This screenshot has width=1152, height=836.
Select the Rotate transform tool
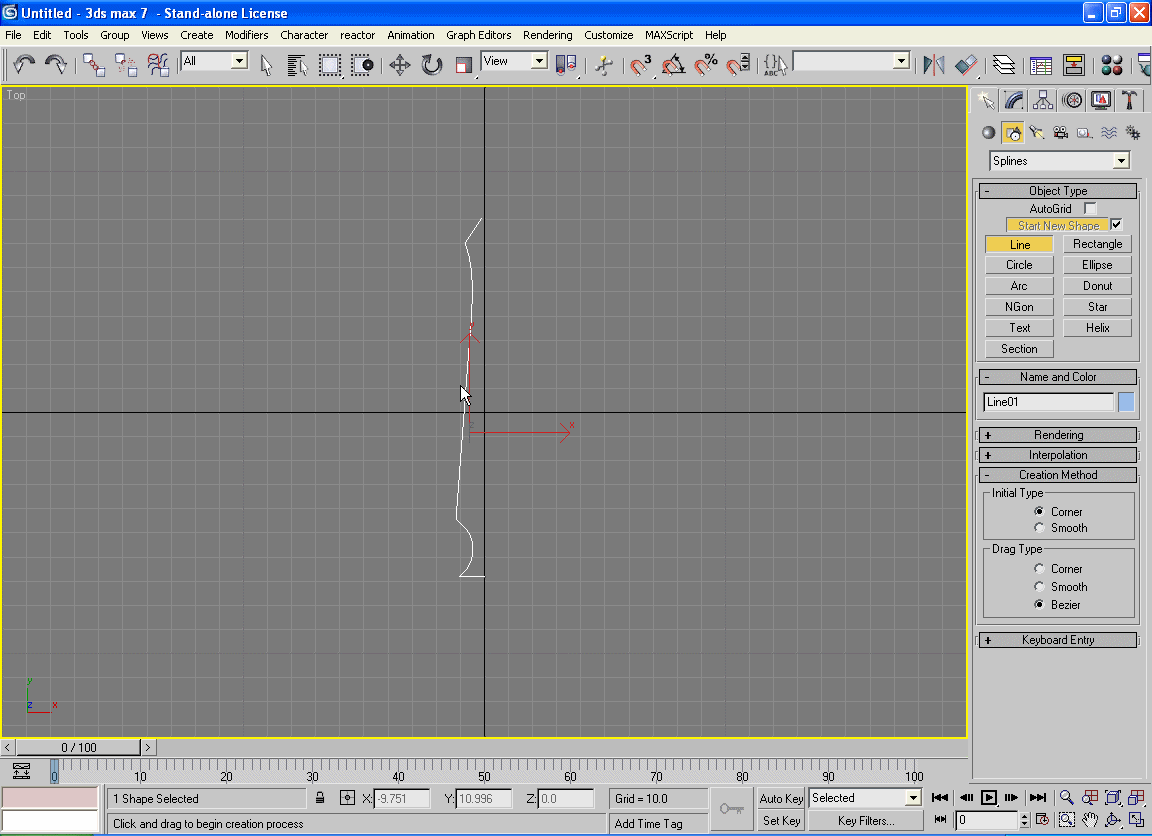[431, 65]
